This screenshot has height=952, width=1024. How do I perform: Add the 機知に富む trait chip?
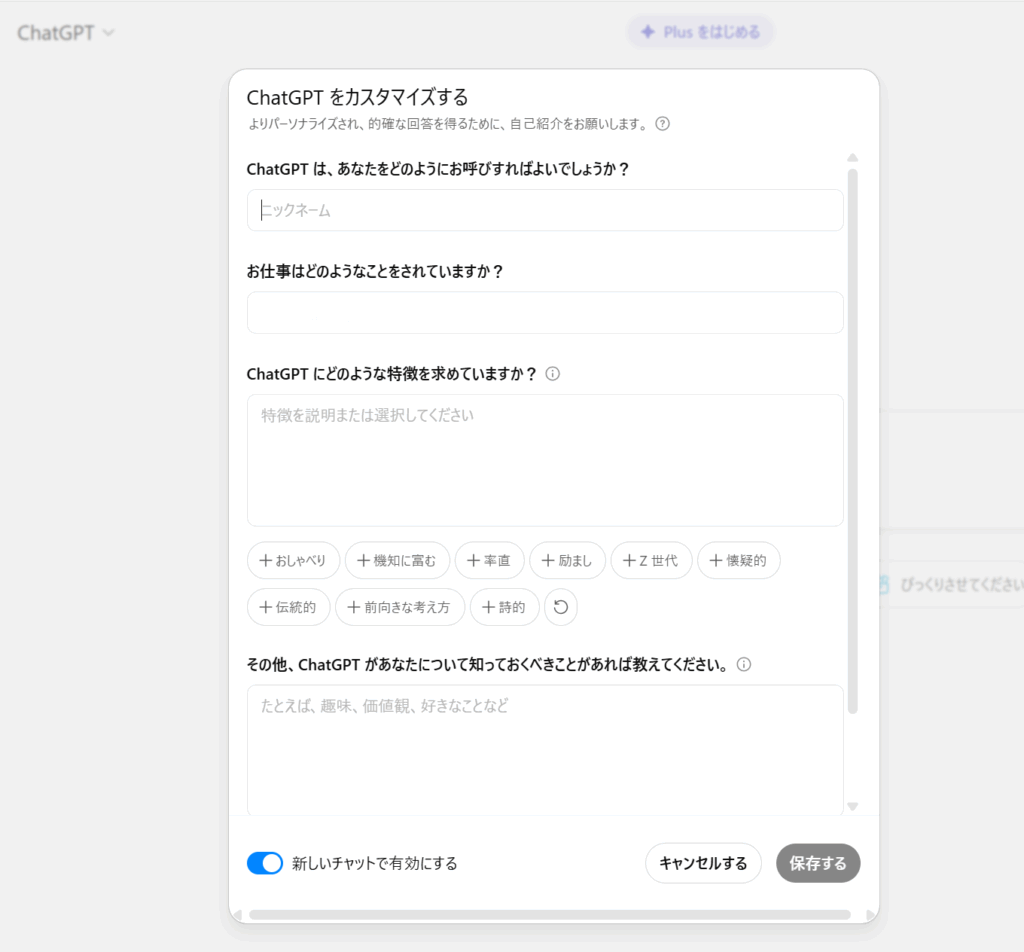click(397, 560)
